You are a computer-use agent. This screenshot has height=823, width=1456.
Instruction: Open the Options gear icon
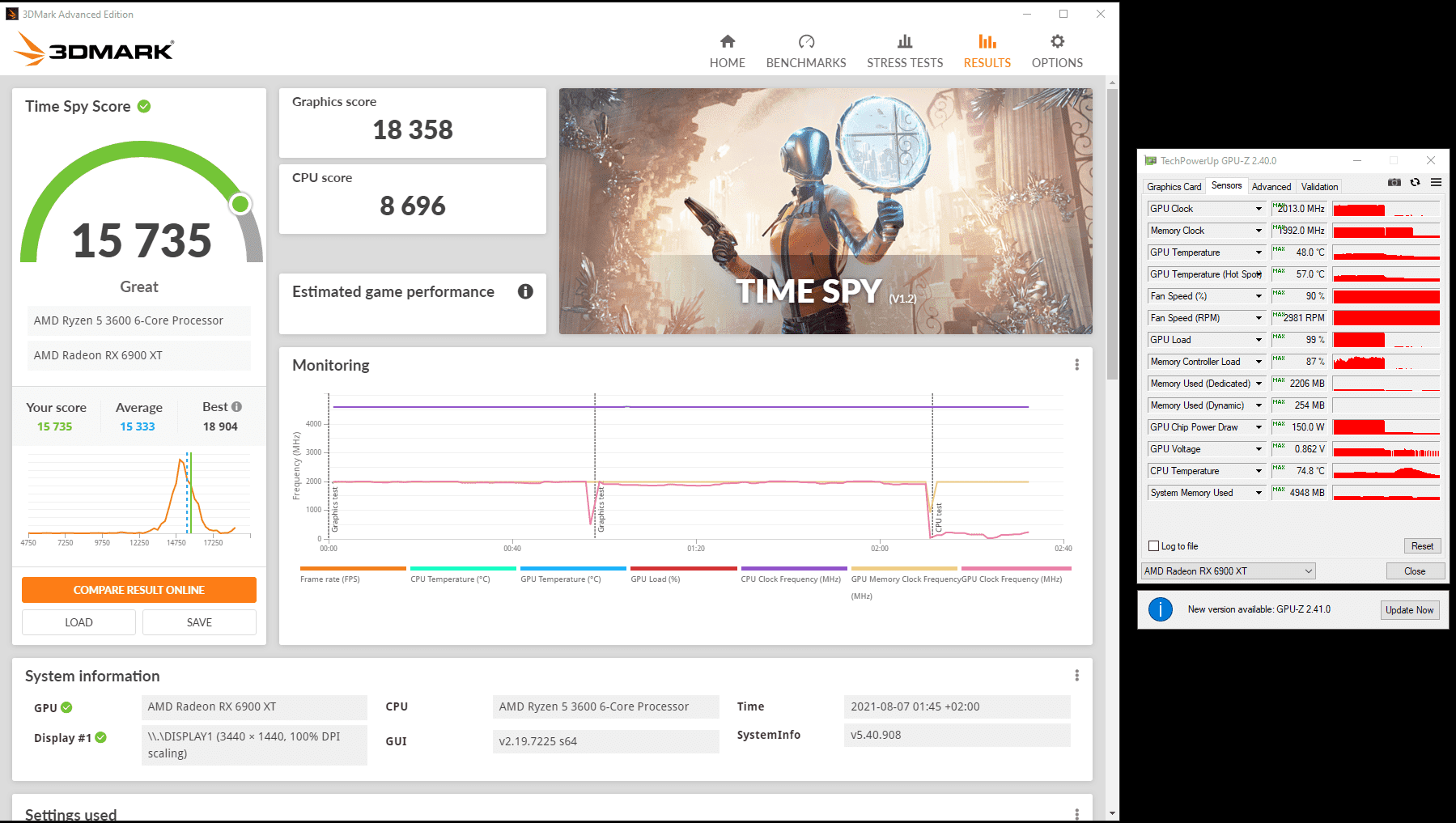1057,41
